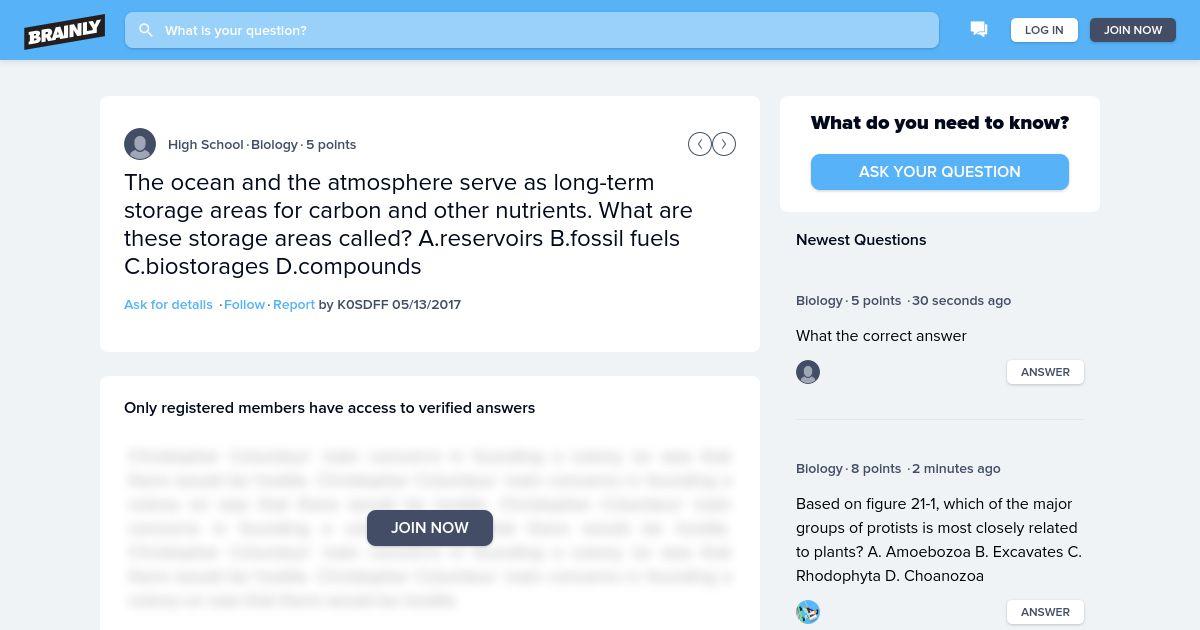Open avatar under protists question

808,612
